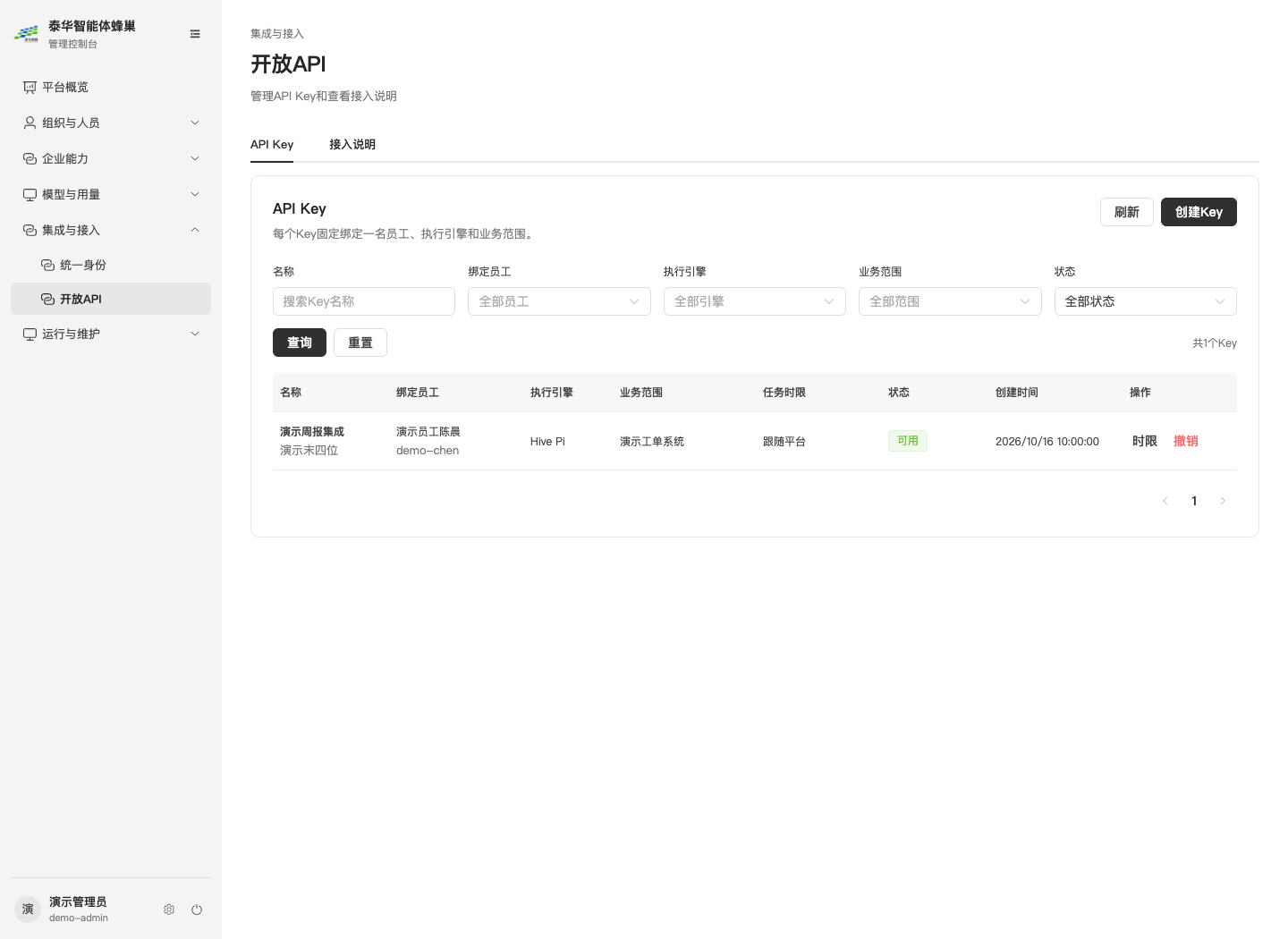Image resolution: width=1288 pixels, height=939 pixels.
Task: Click the 重置 button
Action: pyautogui.click(x=360, y=343)
